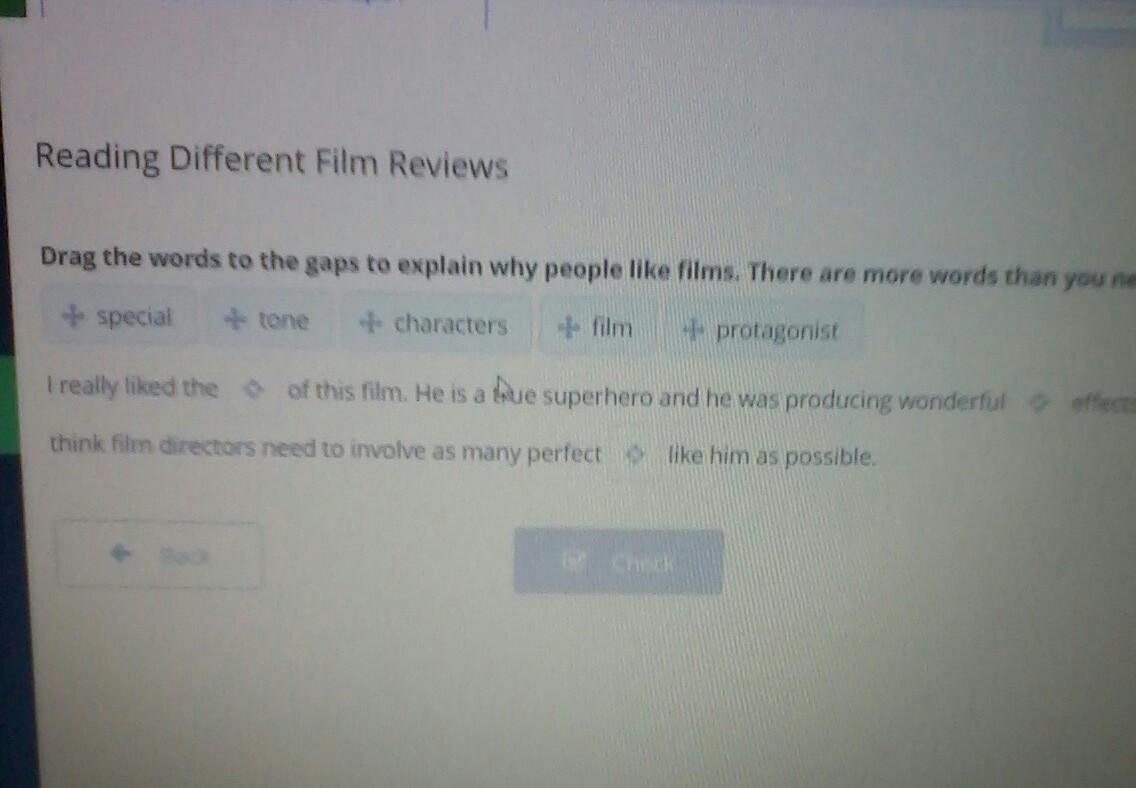The height and width of the screenshot is (788, 1136).
Task: Click the 'Reading Different Film Reviews' heading
Action: pos(272,160)
